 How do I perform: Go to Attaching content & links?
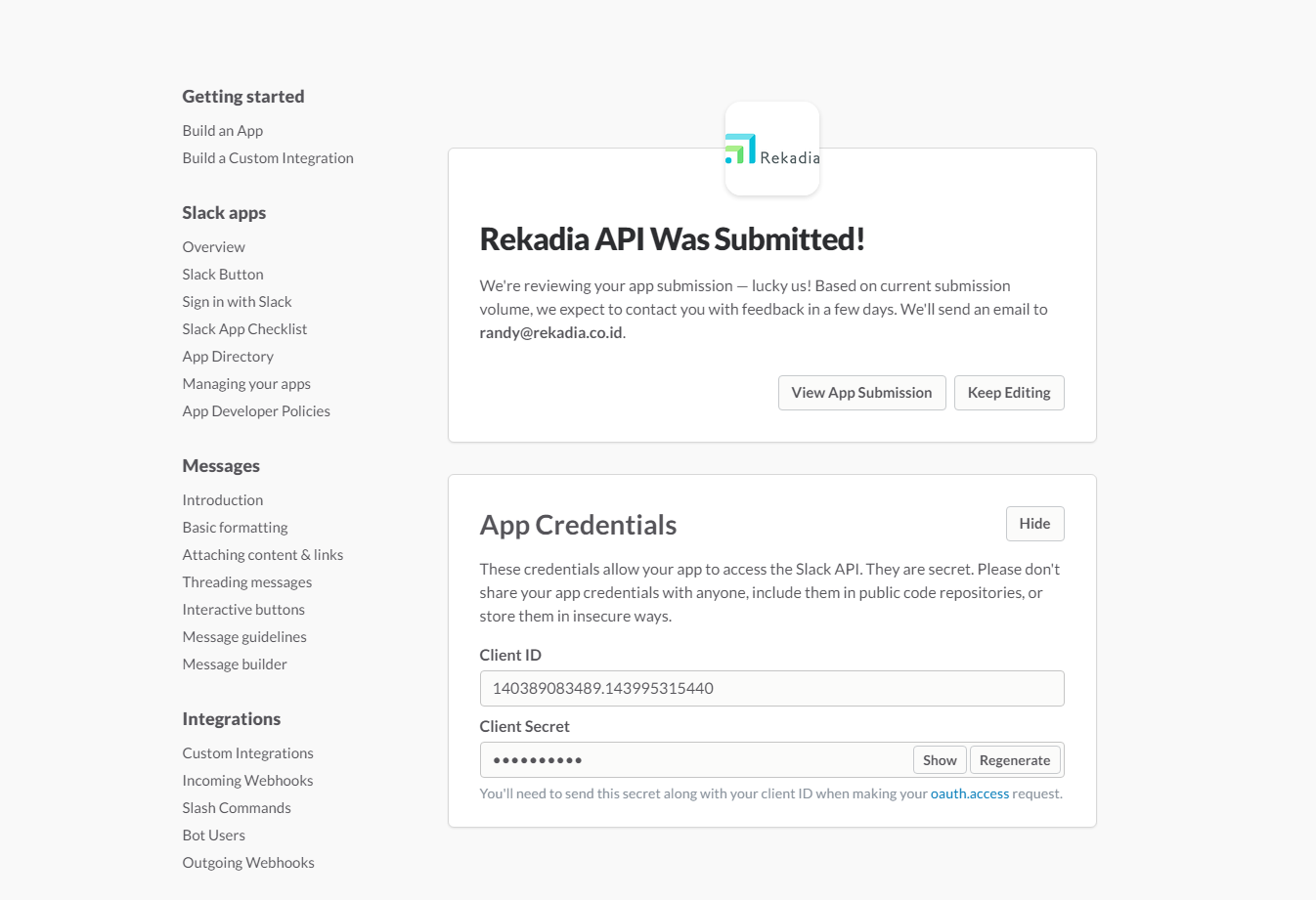(x=263, y=555)
